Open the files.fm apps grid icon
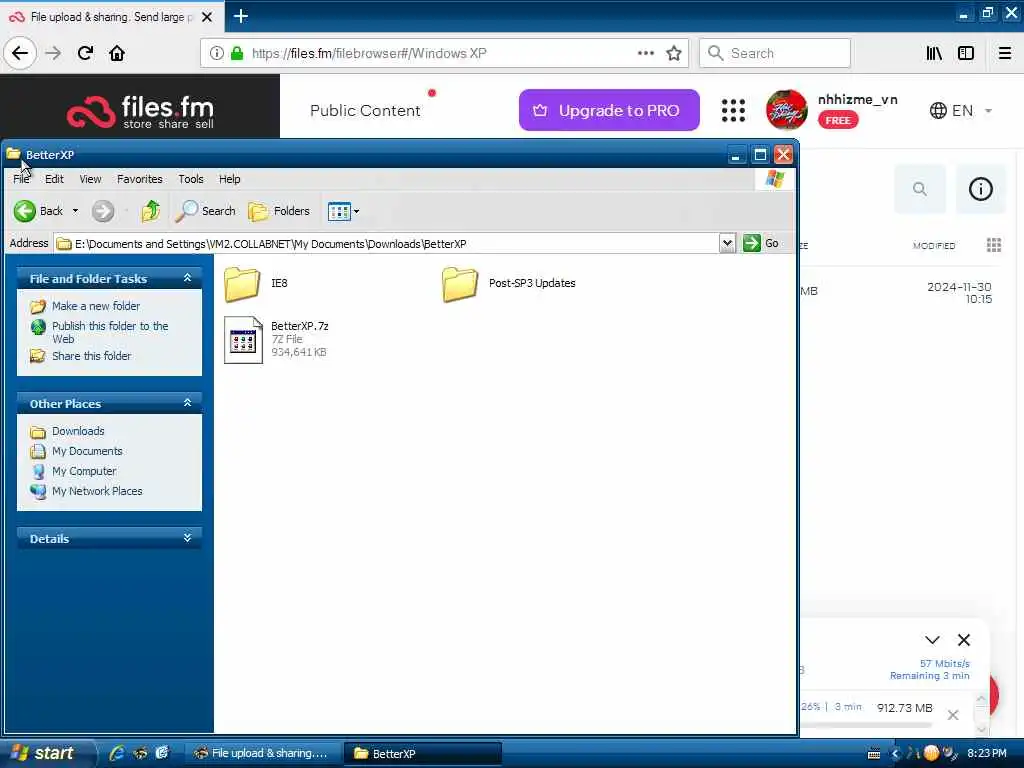The image size is (1024, 768). [733, 110]
